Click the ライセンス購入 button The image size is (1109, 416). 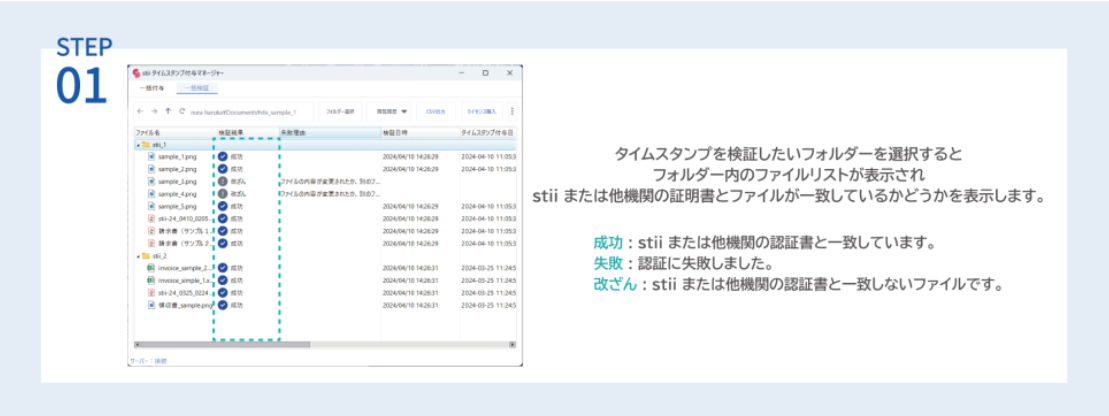[x=482, y=111]
